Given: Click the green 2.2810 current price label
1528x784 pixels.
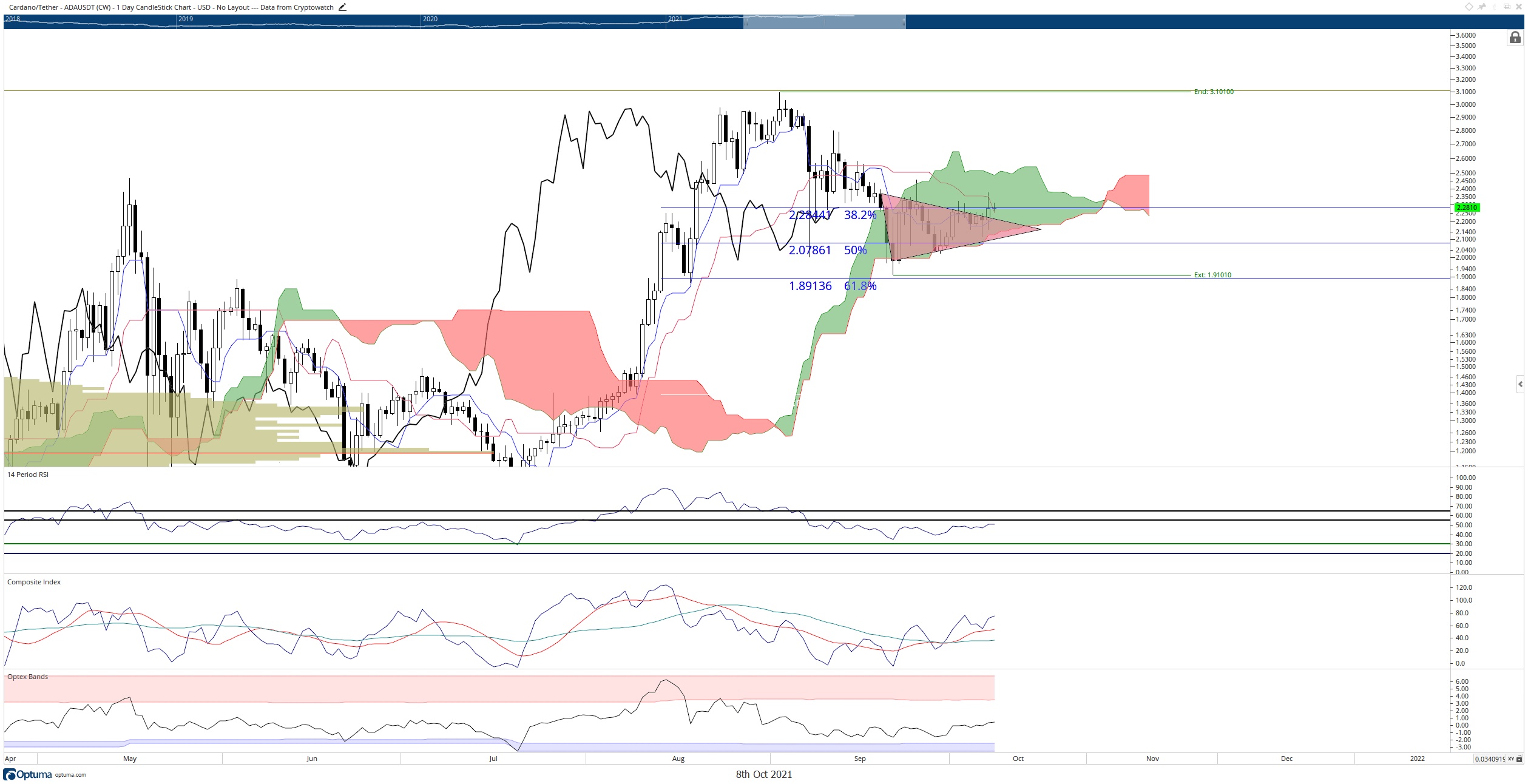Looking at the screenshot, I should [1467, 208].
